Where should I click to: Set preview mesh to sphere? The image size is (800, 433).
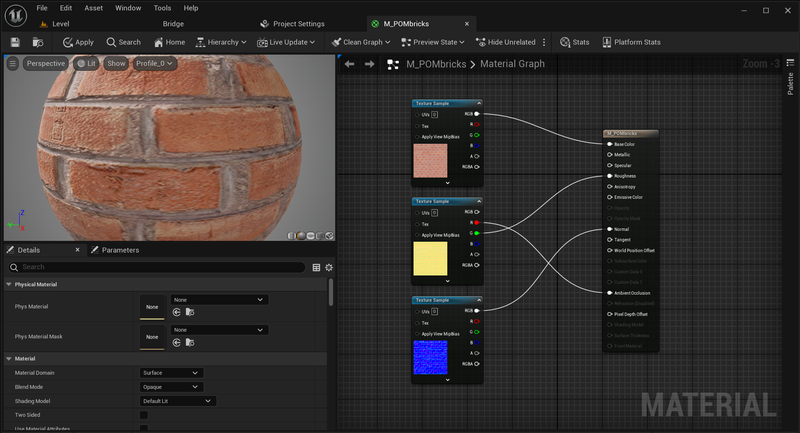301,236
